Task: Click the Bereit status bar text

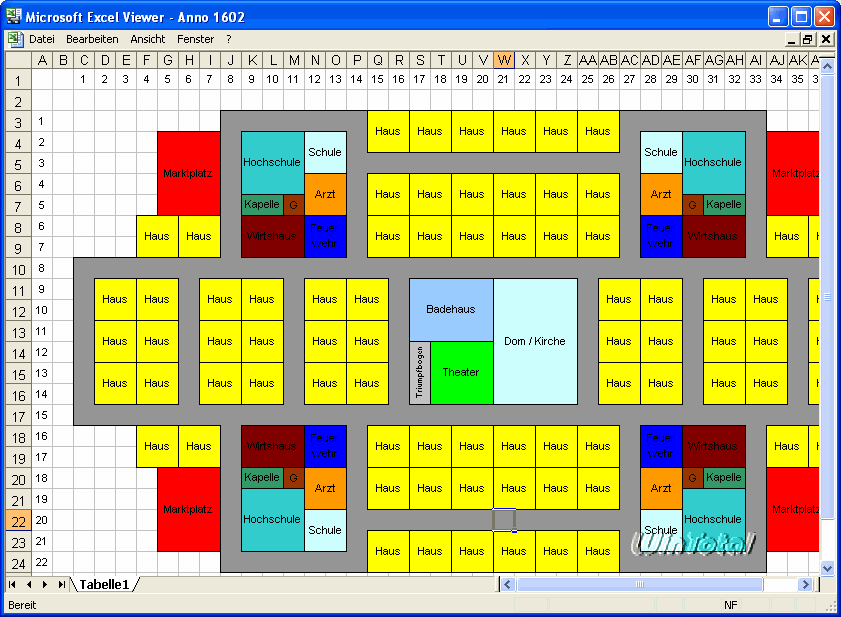Action: coord(22,605)
